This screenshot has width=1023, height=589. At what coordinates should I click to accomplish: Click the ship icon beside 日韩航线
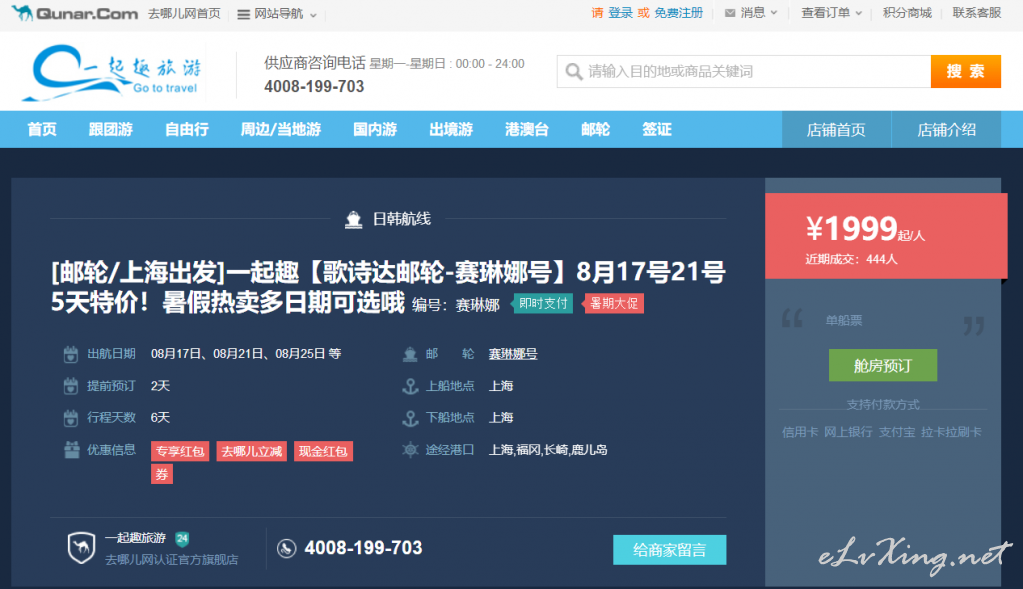pos(354,220)
